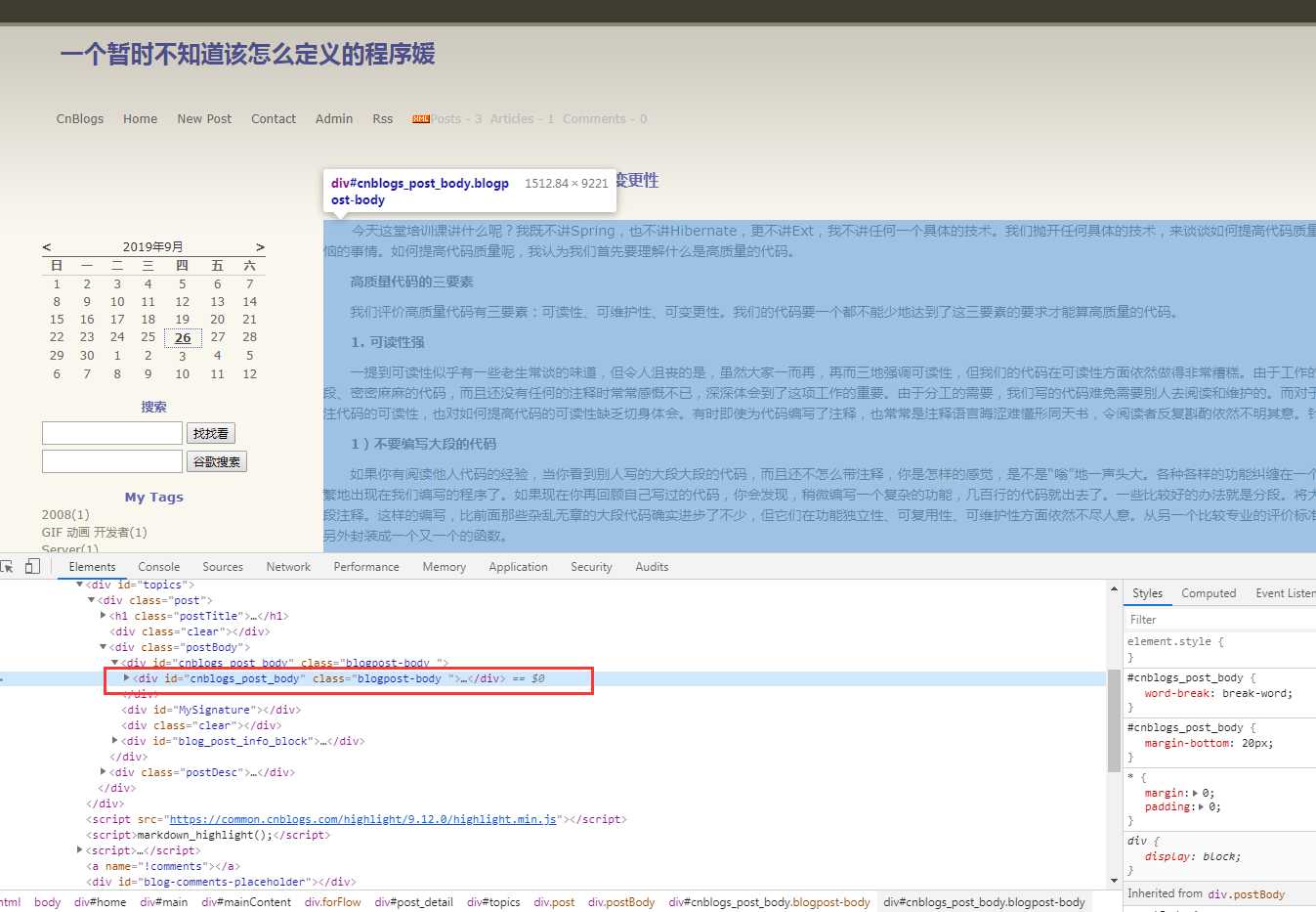This screenshot has height=912, width=1316.
Task: Click the New Post link
Action: click(x=204, y=119)
